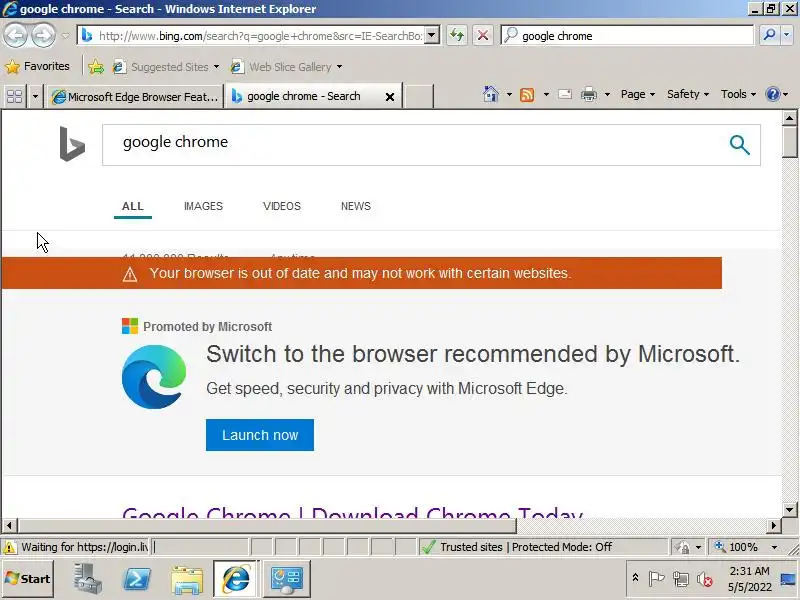Click the Print icon
This screenshot has height=600, width=800.
(589, 94)
